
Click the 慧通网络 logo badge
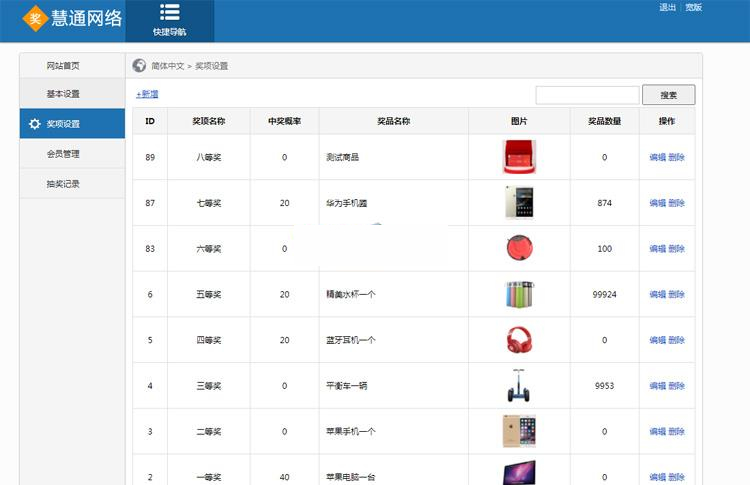click(36, 19)
